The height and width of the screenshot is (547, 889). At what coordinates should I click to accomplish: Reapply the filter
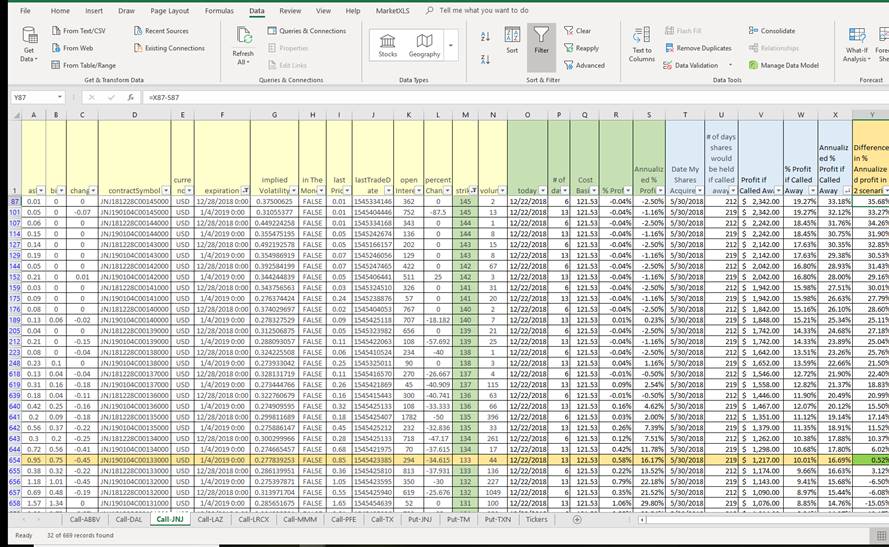581,48
